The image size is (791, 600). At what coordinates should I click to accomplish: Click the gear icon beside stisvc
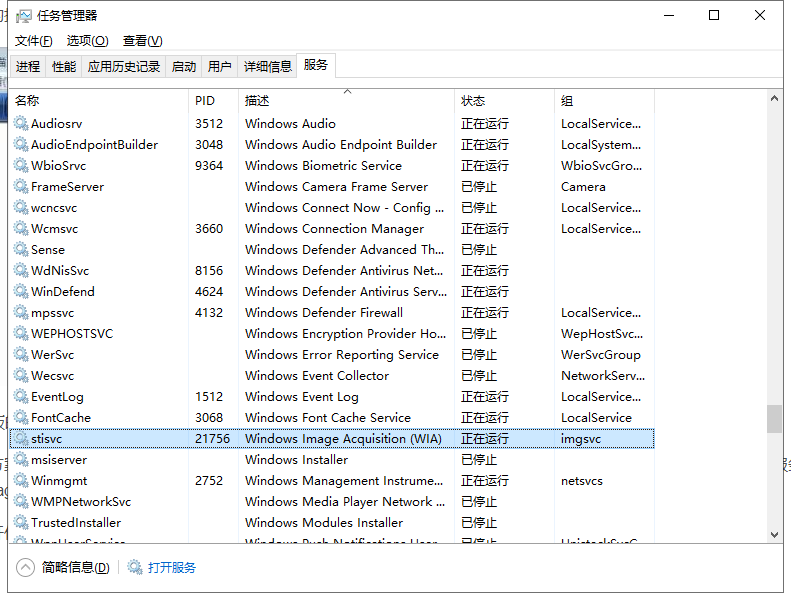(x=21, y=438)
